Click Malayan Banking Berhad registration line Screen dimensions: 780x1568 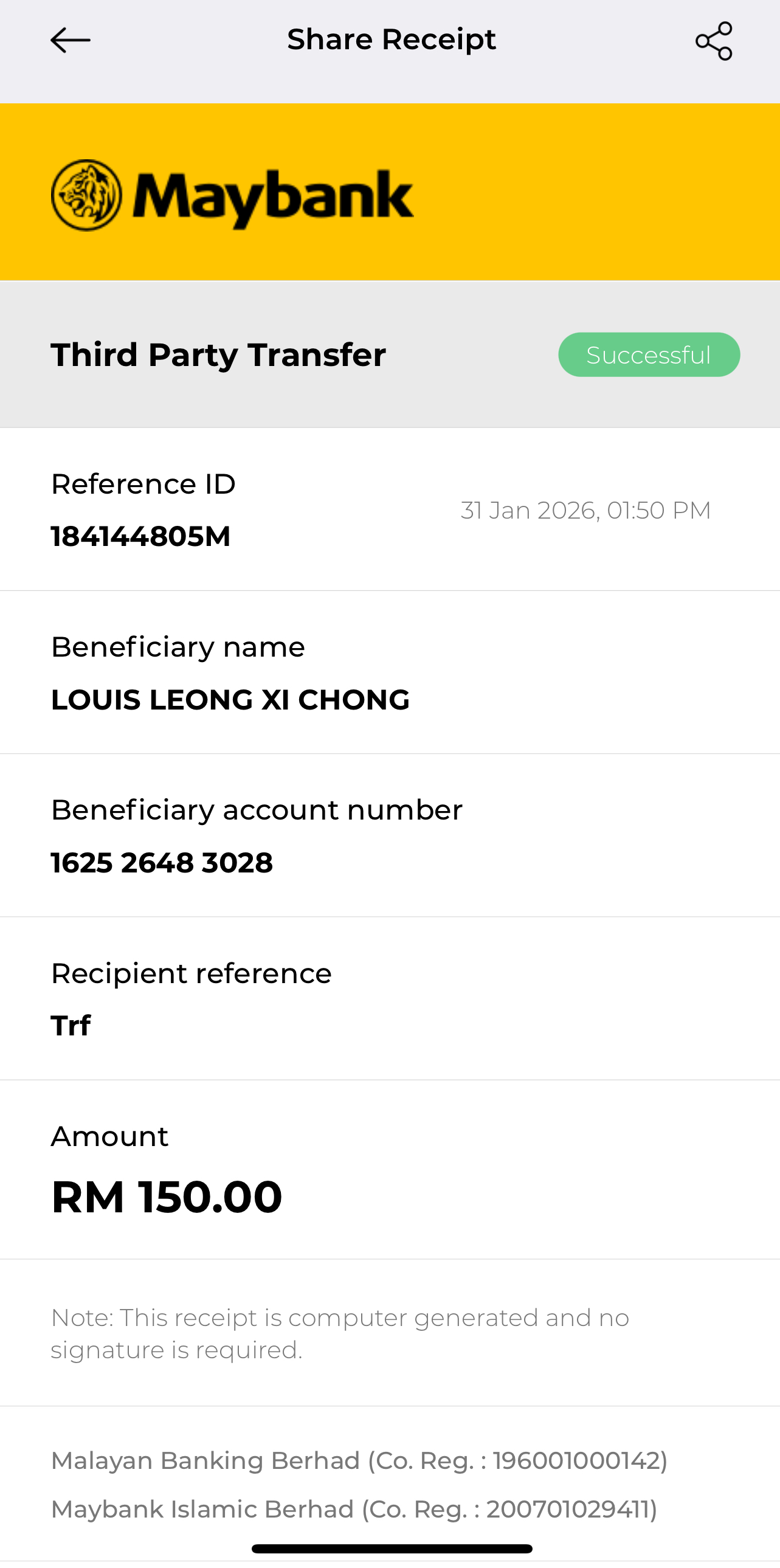tap(359, 1460)
